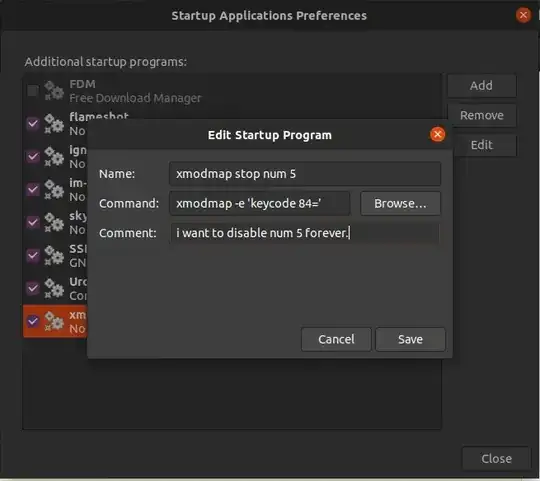Toggle the checkbox in the 'im-' row
This screenshot has width=540, height=481.
[33, 189]
